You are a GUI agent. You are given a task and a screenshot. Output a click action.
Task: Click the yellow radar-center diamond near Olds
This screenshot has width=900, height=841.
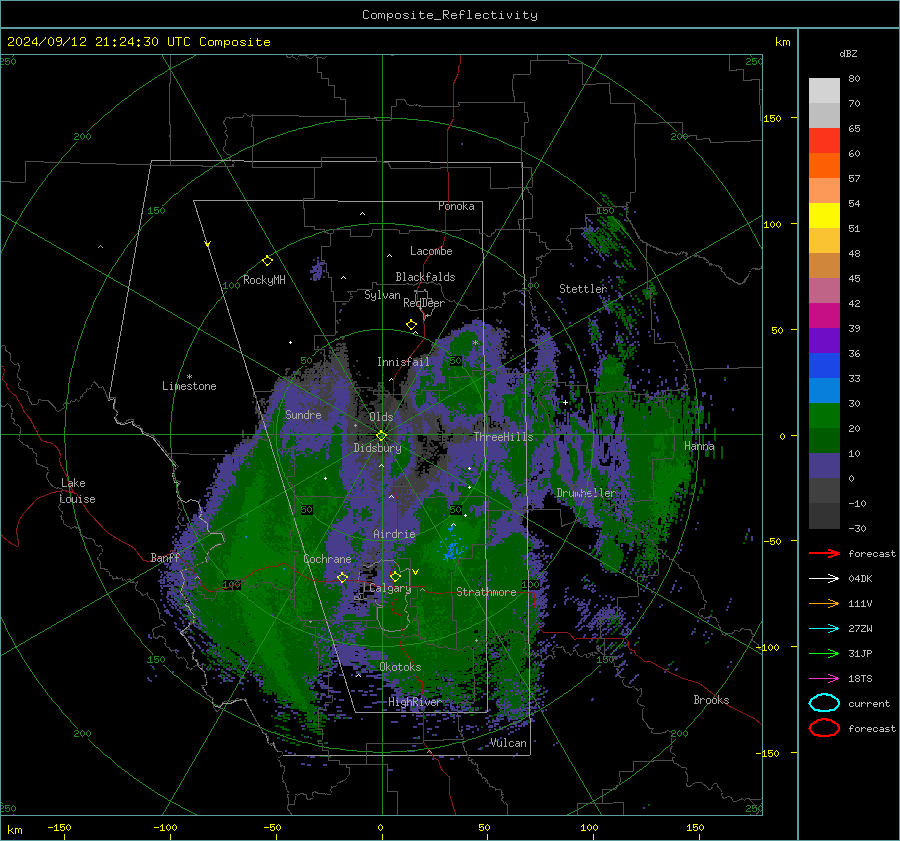tap(381, 436)
